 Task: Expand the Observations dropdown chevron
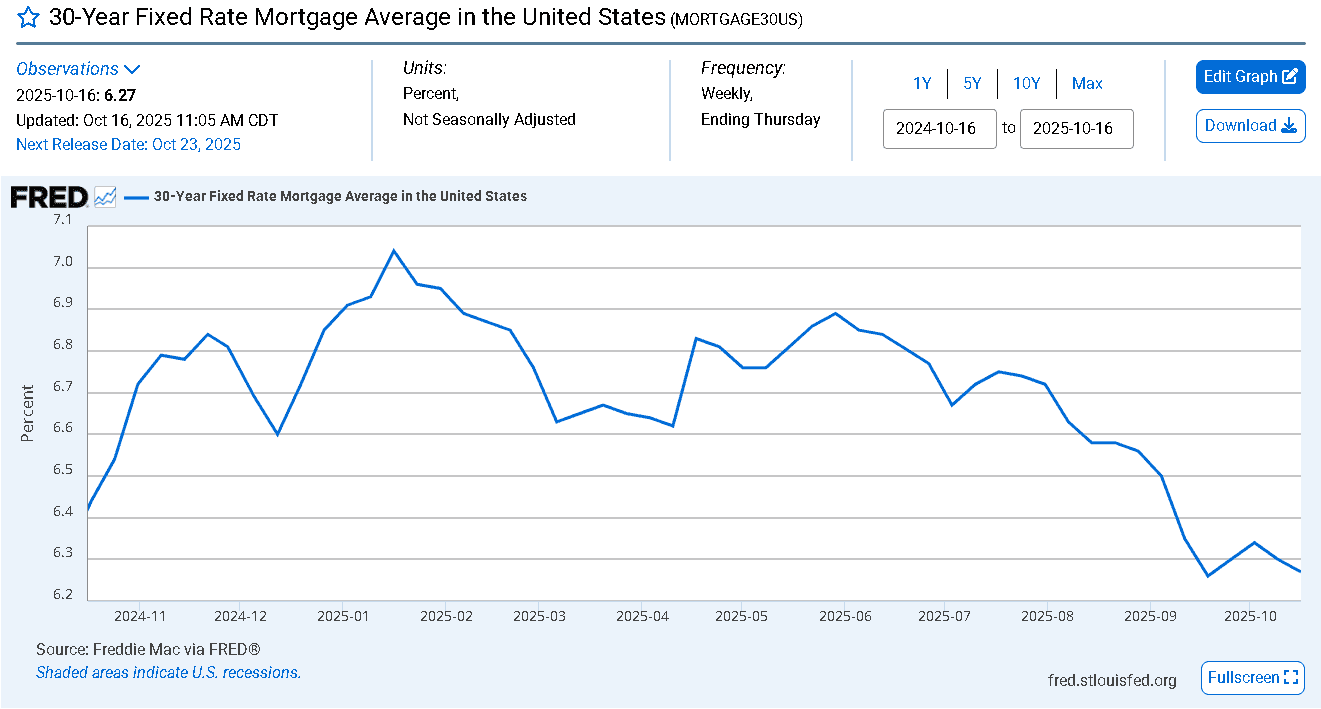click(132, 69)
